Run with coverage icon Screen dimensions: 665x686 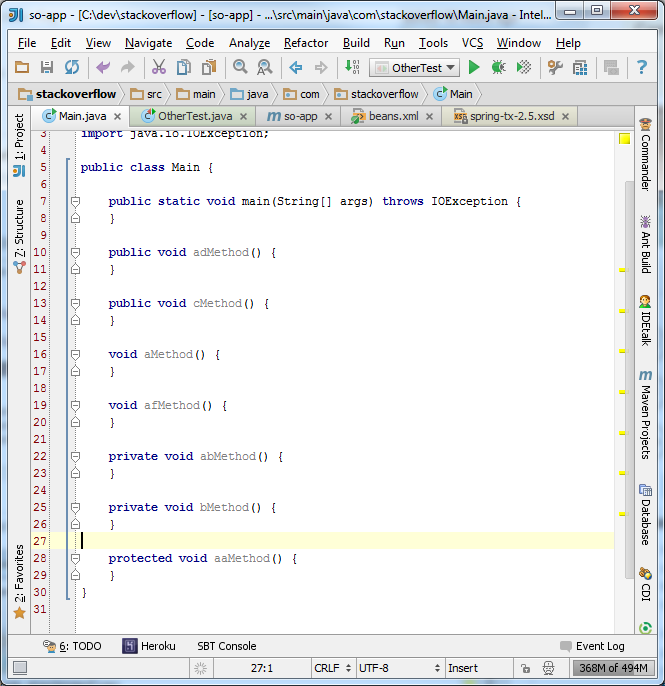[x=524, y=67]
